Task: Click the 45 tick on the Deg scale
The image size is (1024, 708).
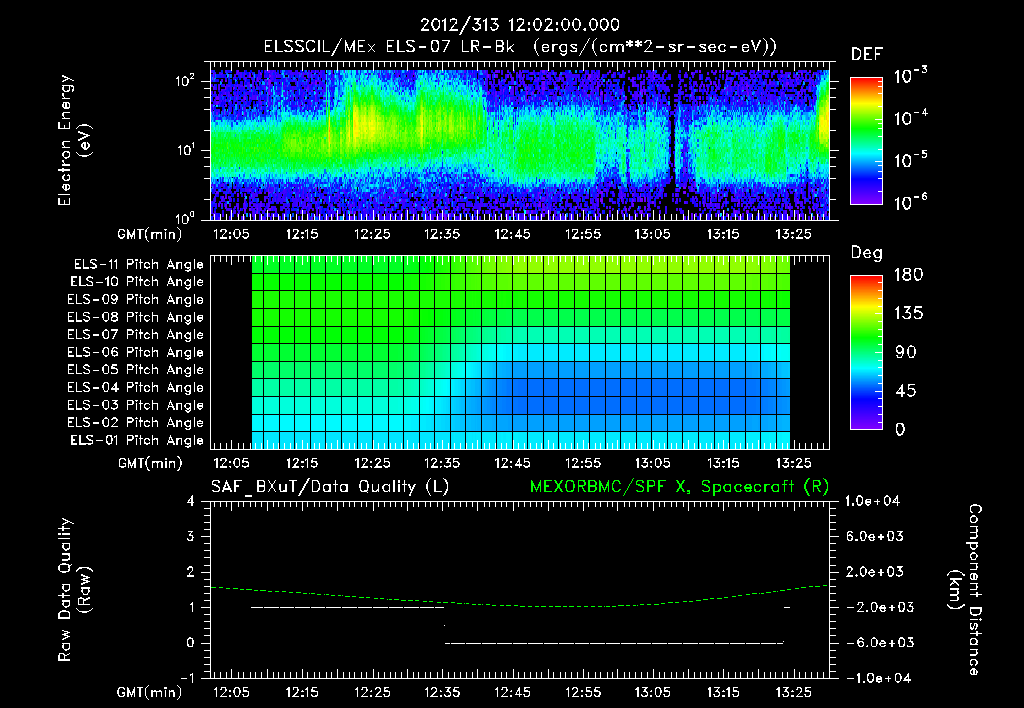Action: pyautogui.click(x=906, y=391)
